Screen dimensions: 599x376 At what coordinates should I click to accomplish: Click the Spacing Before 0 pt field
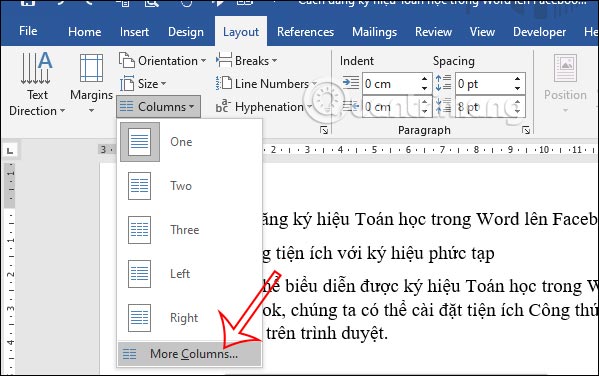pyautogui.click(x=484, y=84)
